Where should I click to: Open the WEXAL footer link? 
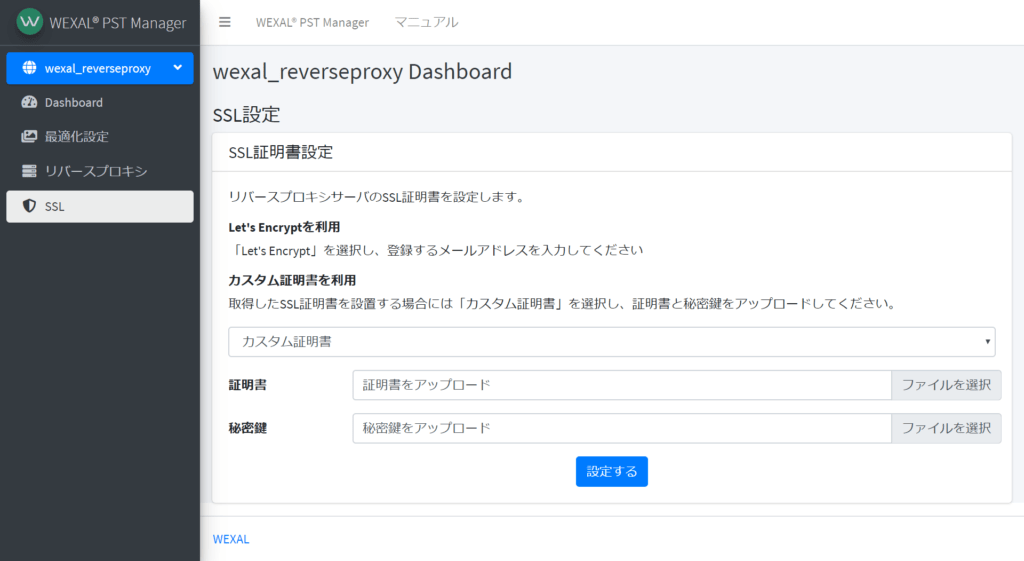231,539
